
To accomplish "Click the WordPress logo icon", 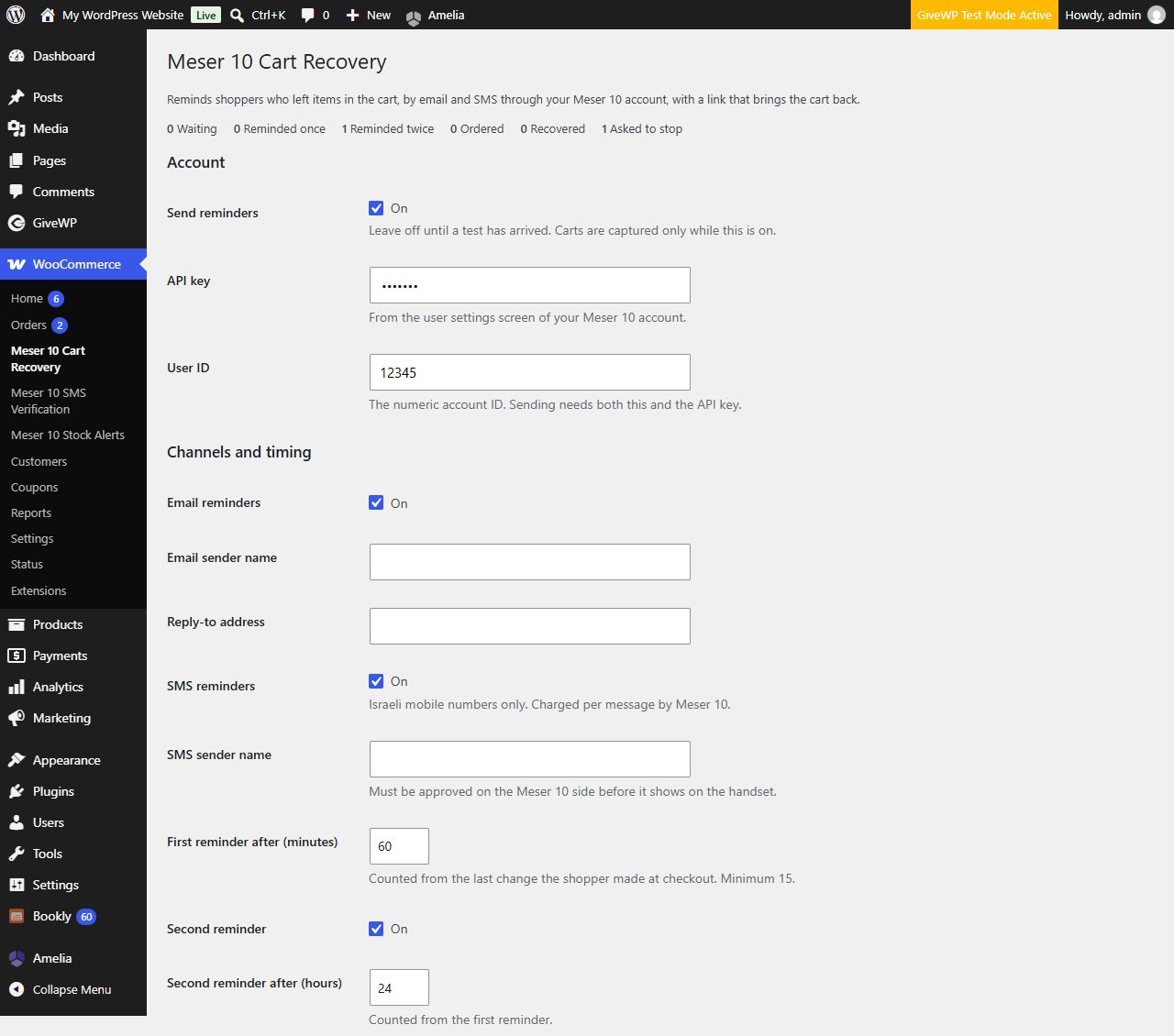I will [16, 15].
